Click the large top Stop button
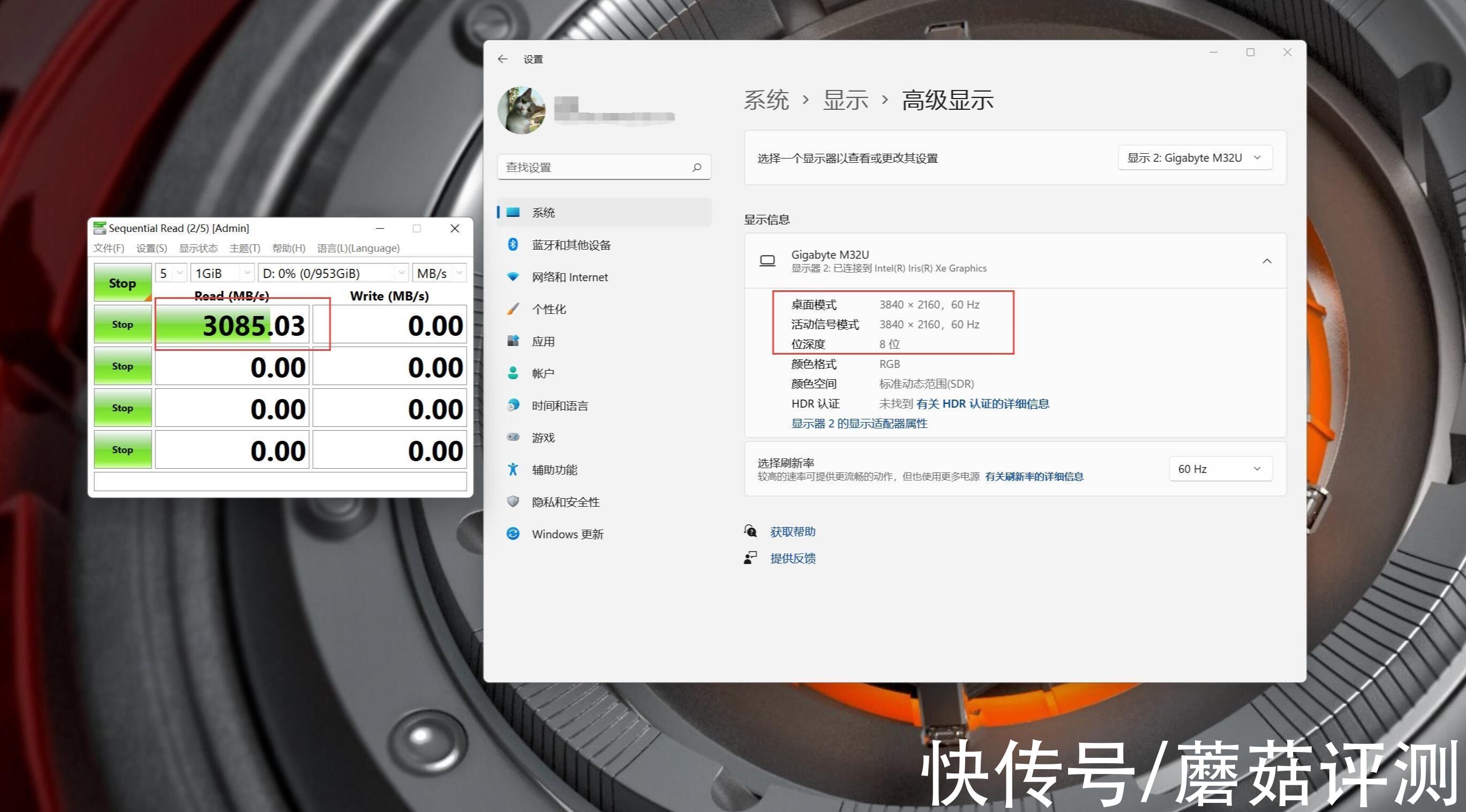 click(122, 282)
